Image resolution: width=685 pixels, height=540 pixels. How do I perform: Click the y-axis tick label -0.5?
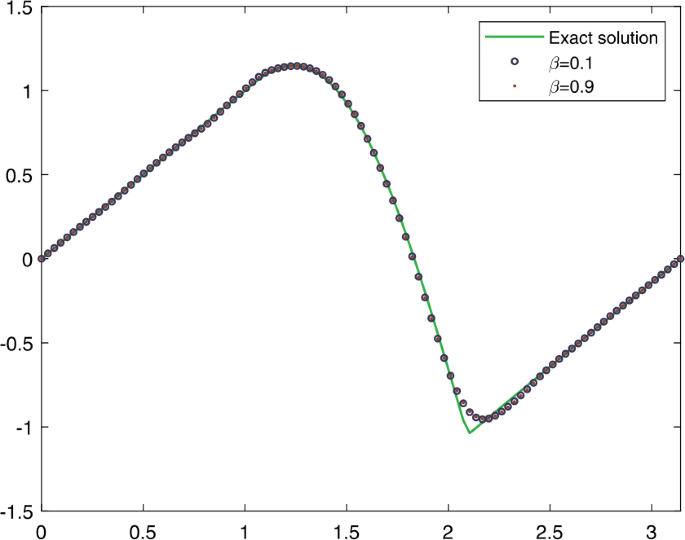click(17, 344)
